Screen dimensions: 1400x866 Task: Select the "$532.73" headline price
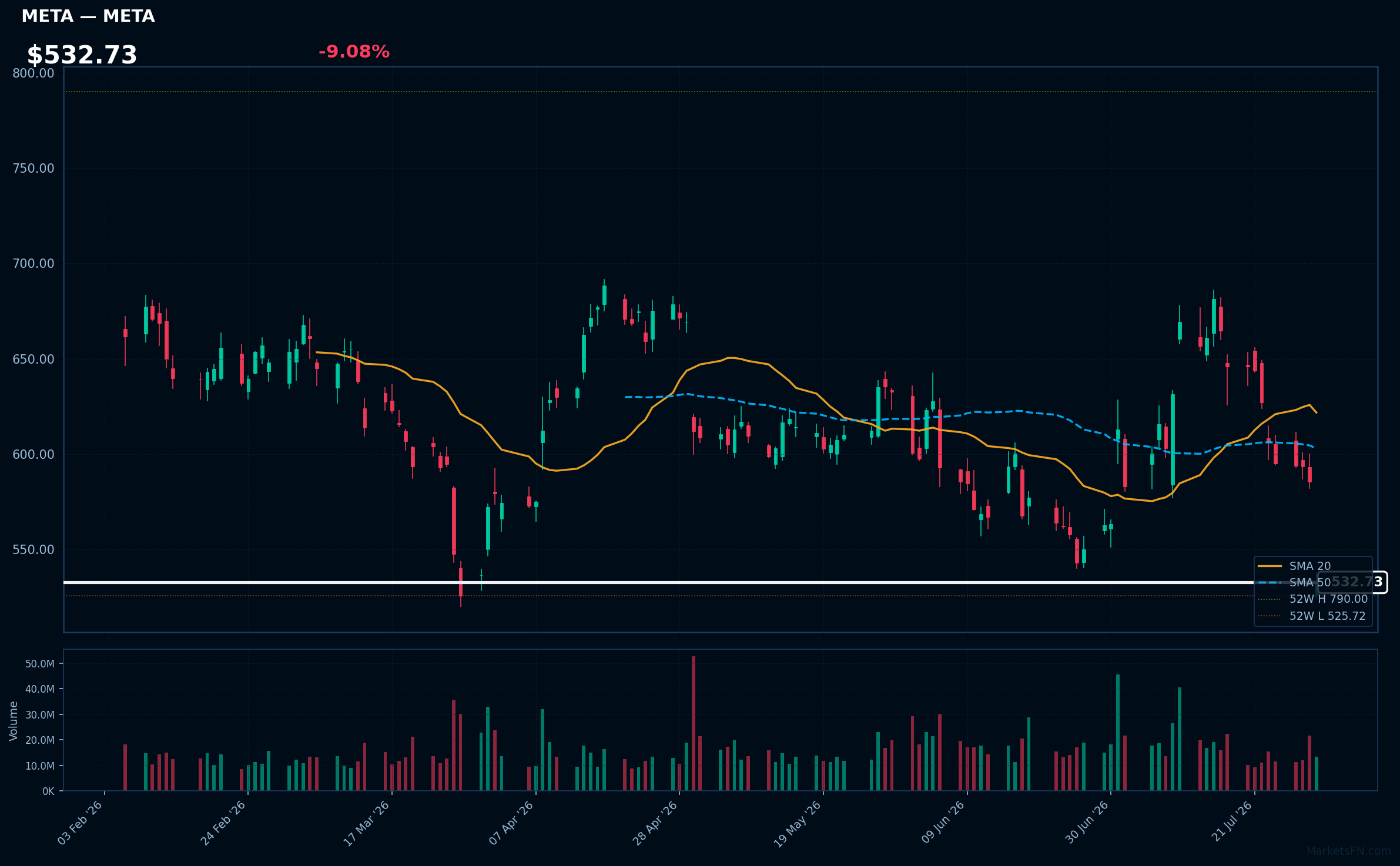coord(82,55)
